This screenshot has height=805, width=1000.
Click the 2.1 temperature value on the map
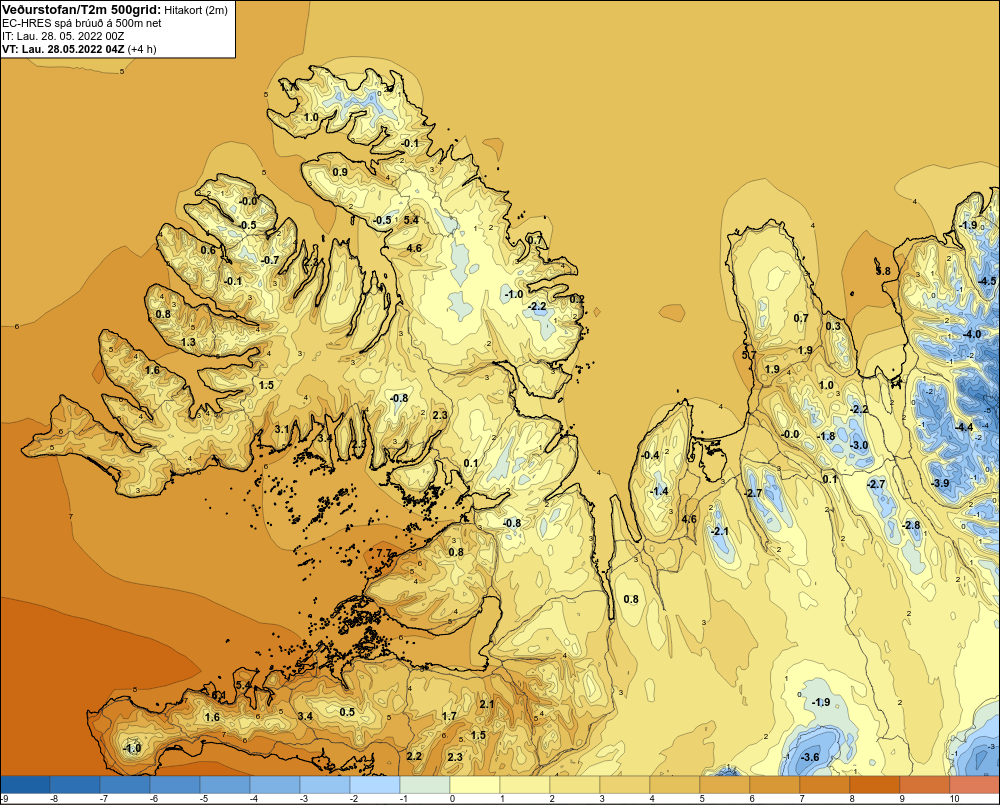[487, 704]
